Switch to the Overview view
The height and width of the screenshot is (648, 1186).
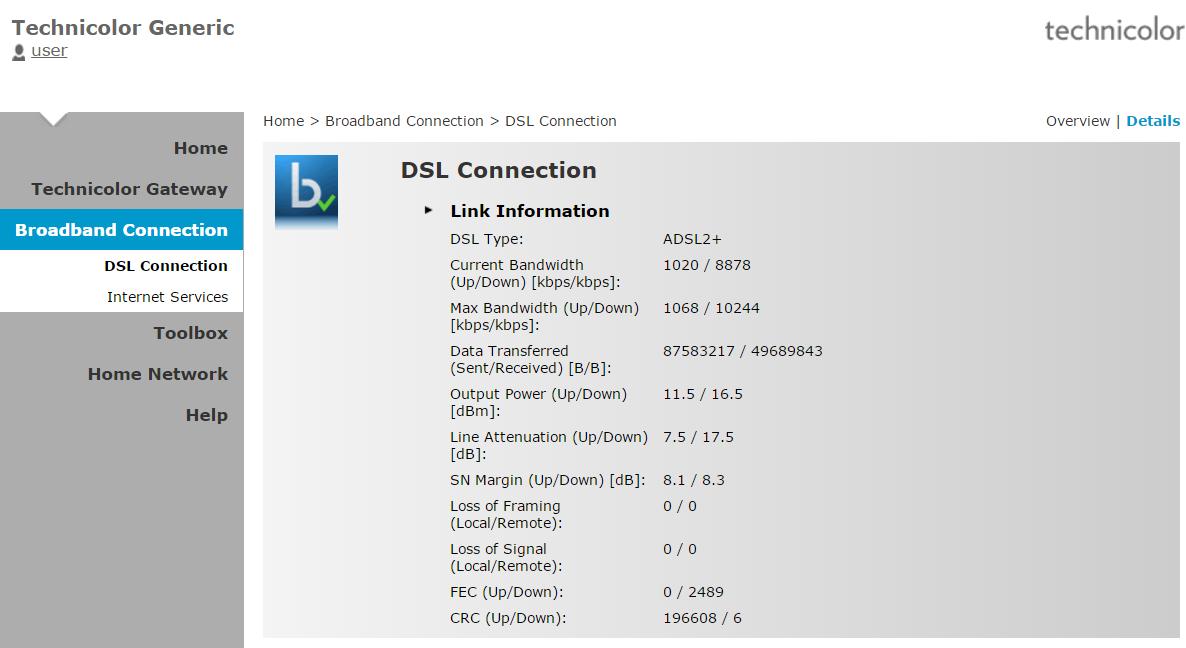tap(1078, 121)
